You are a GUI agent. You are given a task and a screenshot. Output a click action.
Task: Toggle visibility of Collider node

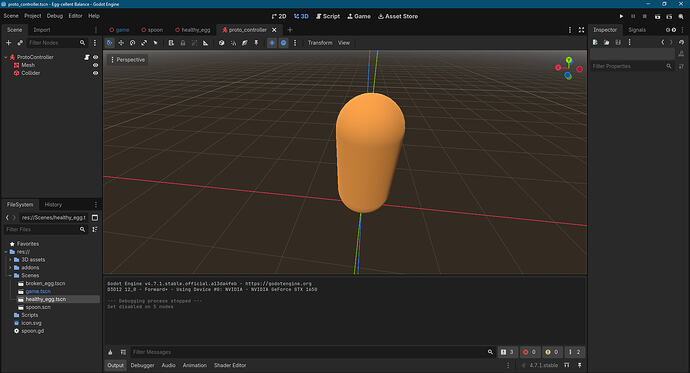coord(95,73)
